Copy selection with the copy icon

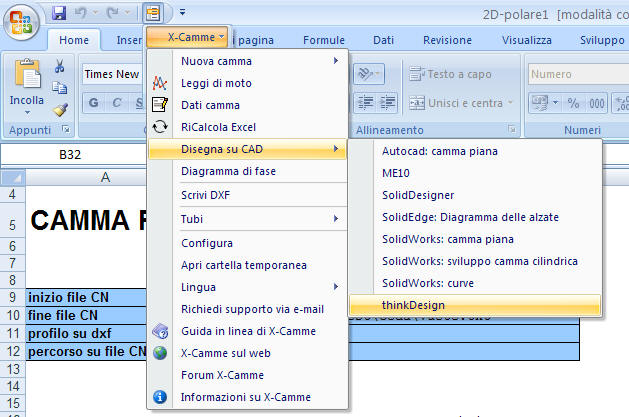click(x=60, y=87)
